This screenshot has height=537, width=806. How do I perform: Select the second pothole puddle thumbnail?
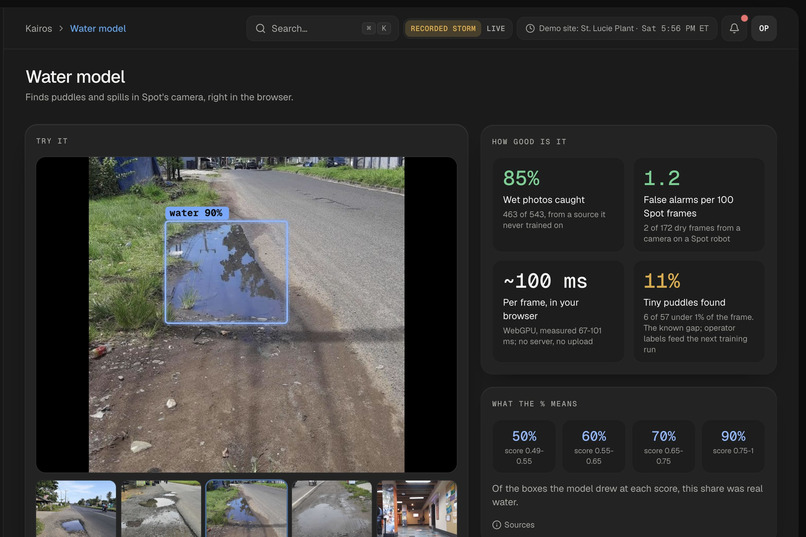tap(161, 508)
